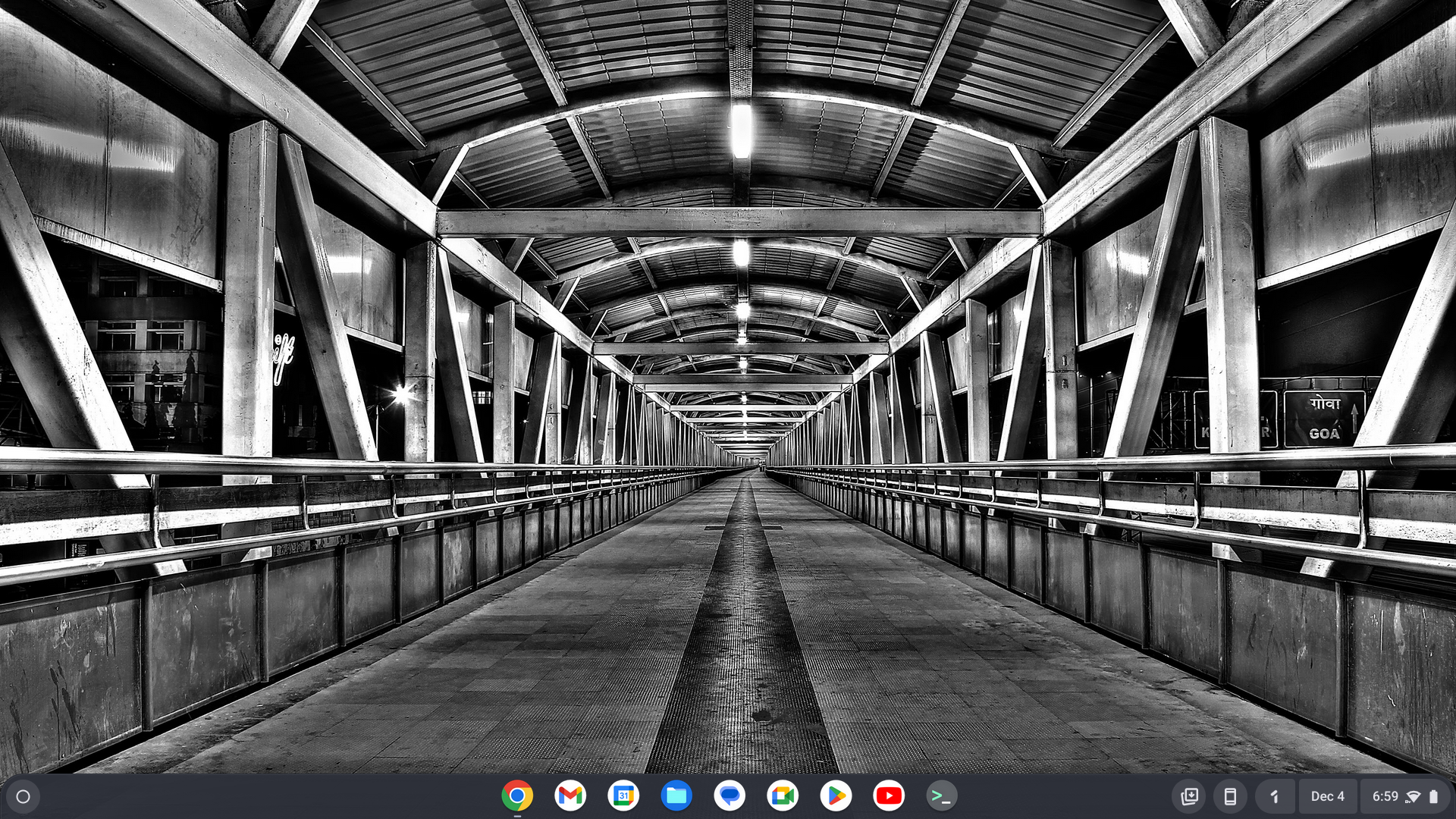Click the battery status icon
This screenshot has width=1456, height=819.
click(1433, 796)
